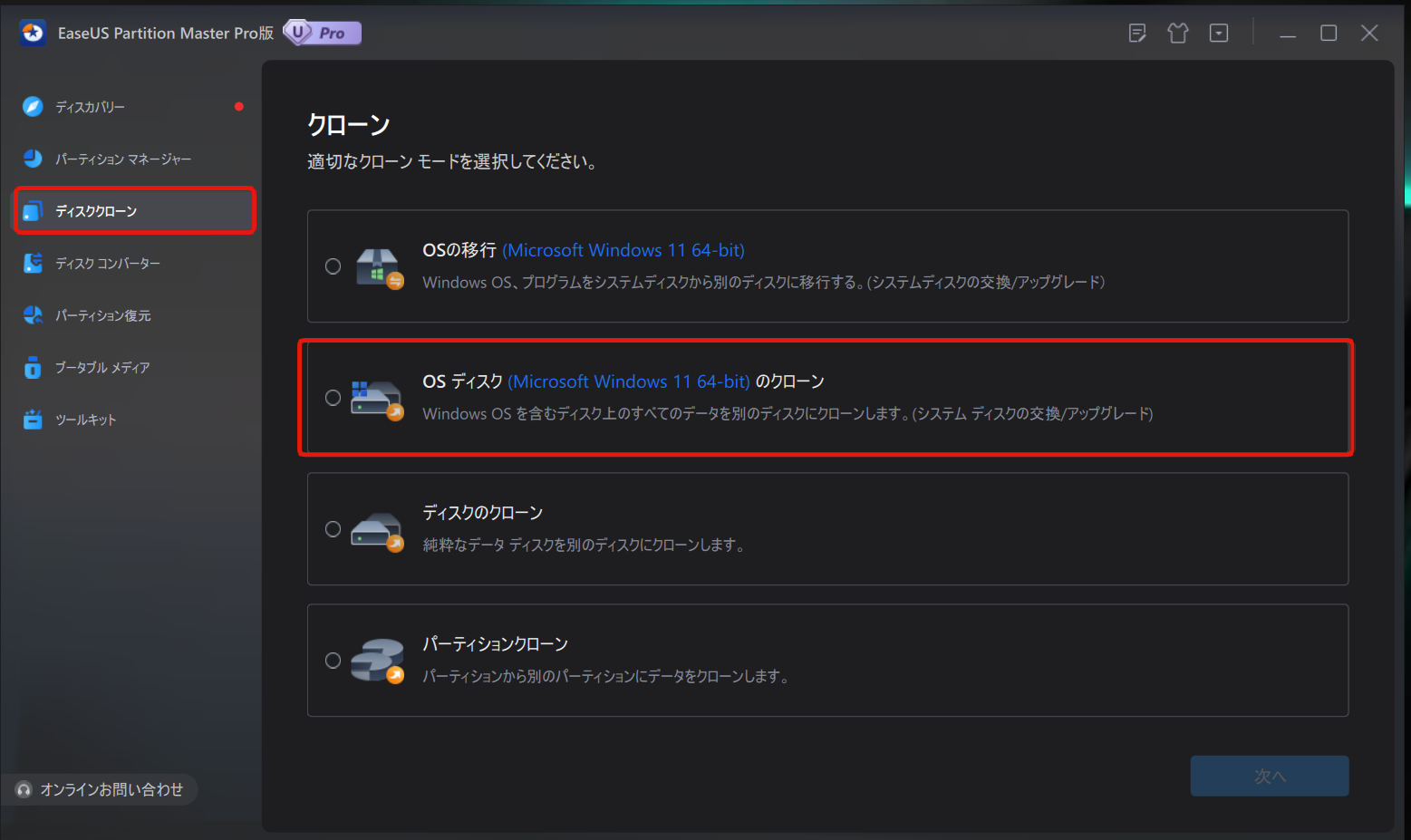Click the Pro edition badge
1411x840 pixels.
click(x=323, y=34)
